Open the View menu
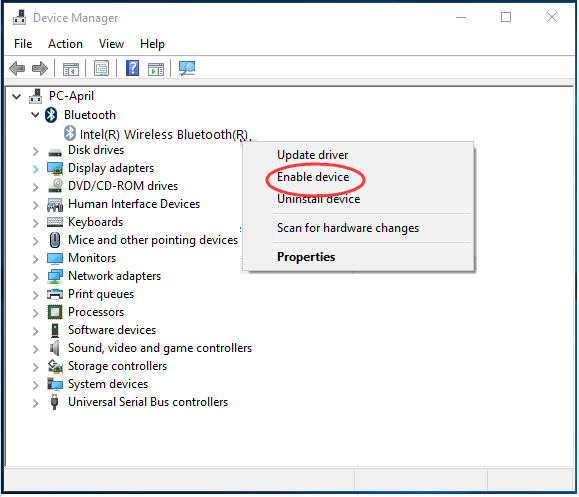The width and height of the screenshot is (579, 497). tap(111, 44)
